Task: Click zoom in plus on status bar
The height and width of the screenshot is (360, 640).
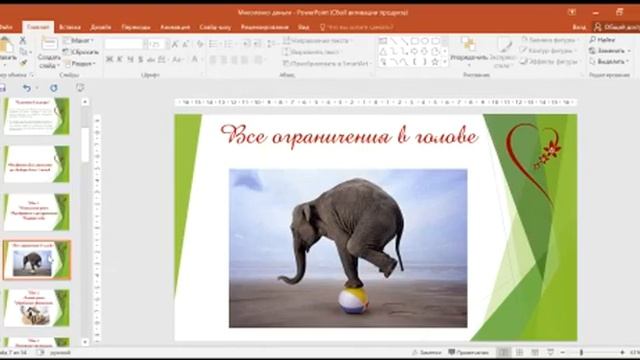Action: point(622,352)
